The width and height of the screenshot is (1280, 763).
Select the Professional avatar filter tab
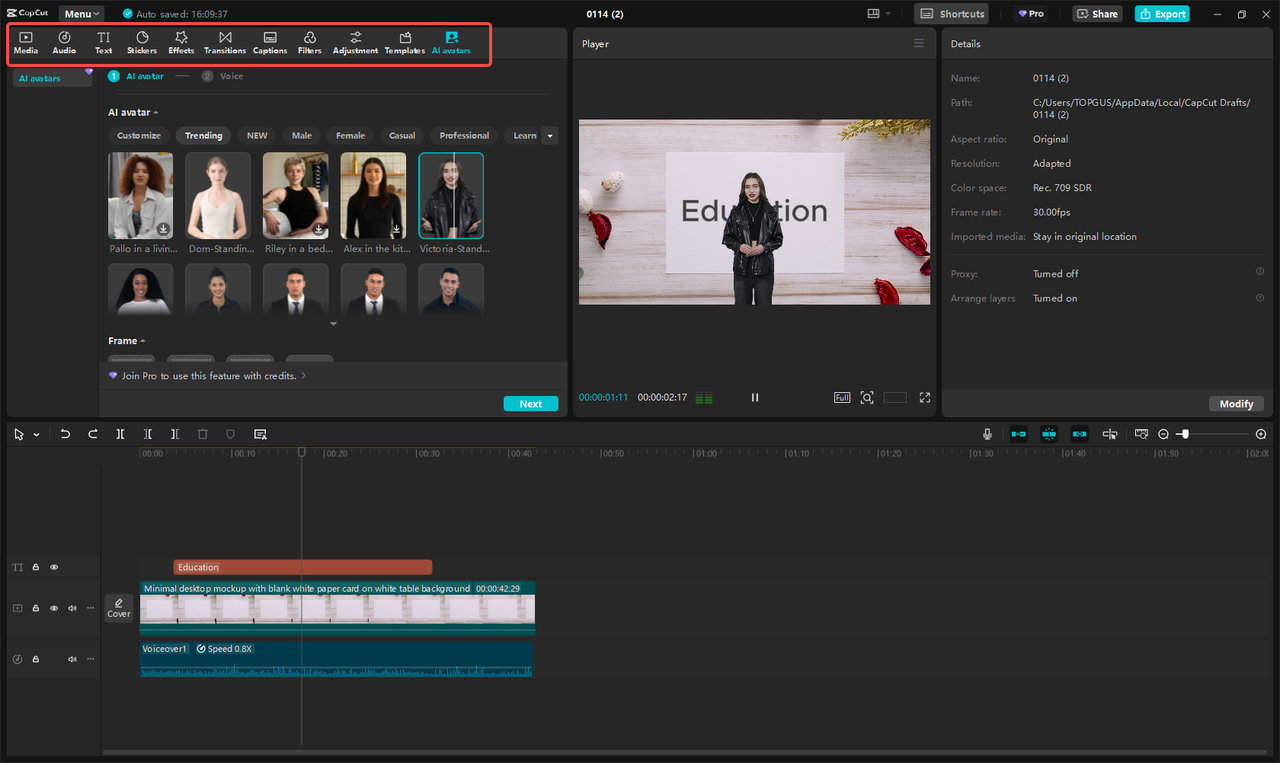(463, 135)
